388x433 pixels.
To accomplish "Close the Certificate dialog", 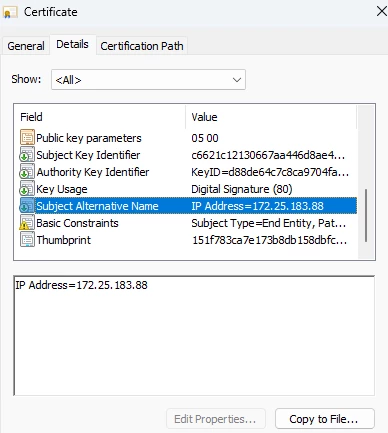I will (381, 11).
